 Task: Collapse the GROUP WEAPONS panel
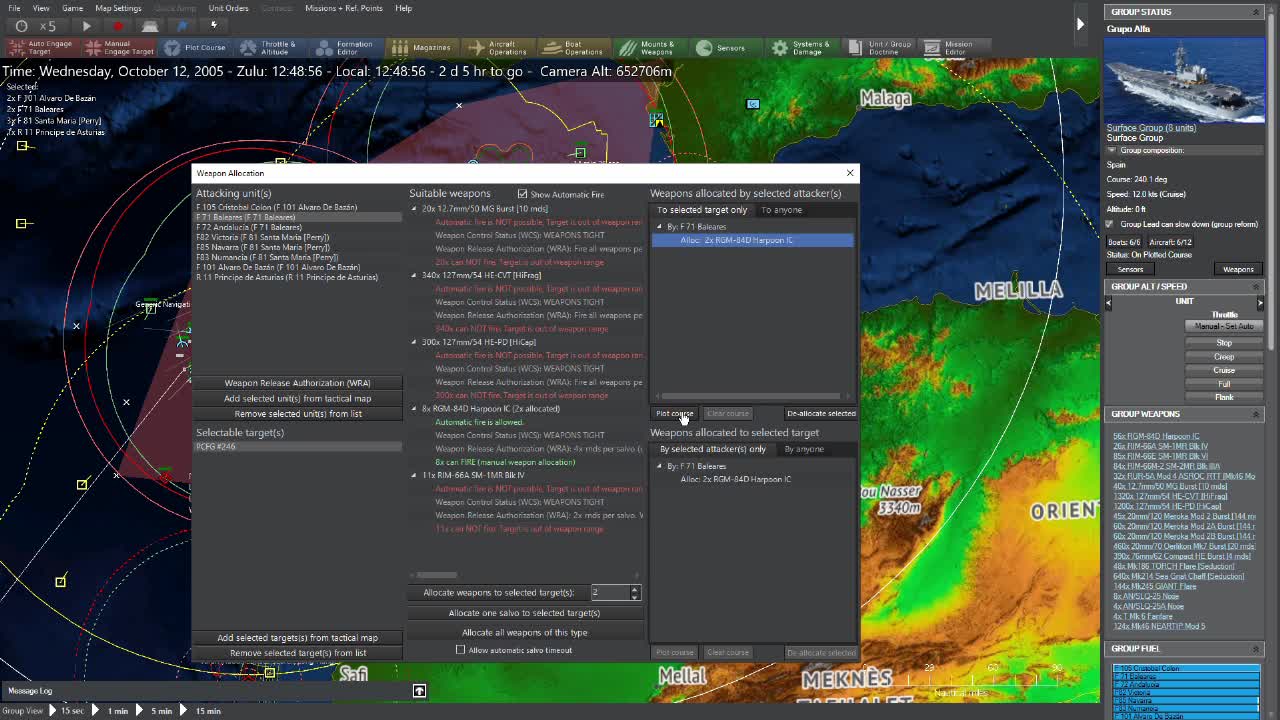[x=1257, y=414]
